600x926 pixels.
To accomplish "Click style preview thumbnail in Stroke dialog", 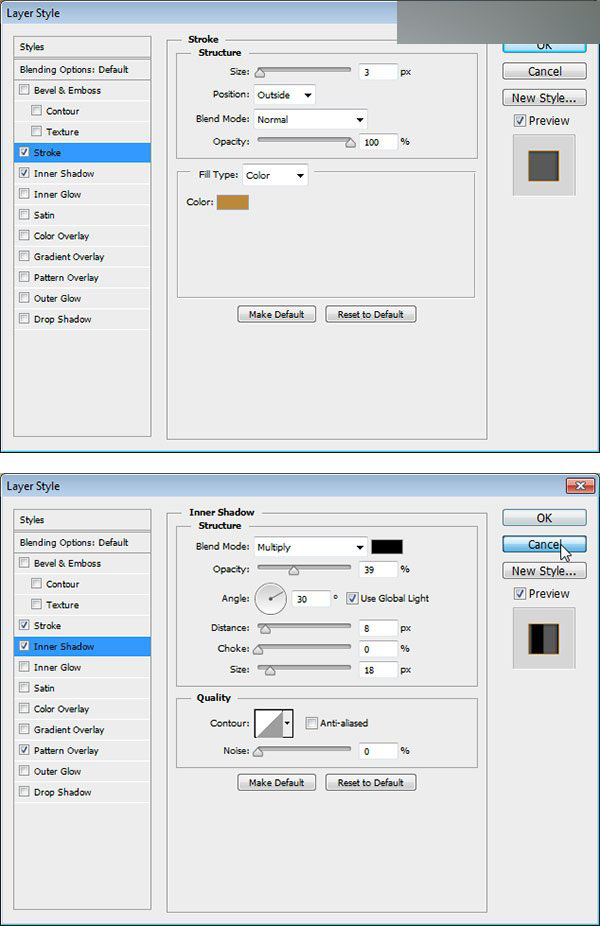I will 544,165.
